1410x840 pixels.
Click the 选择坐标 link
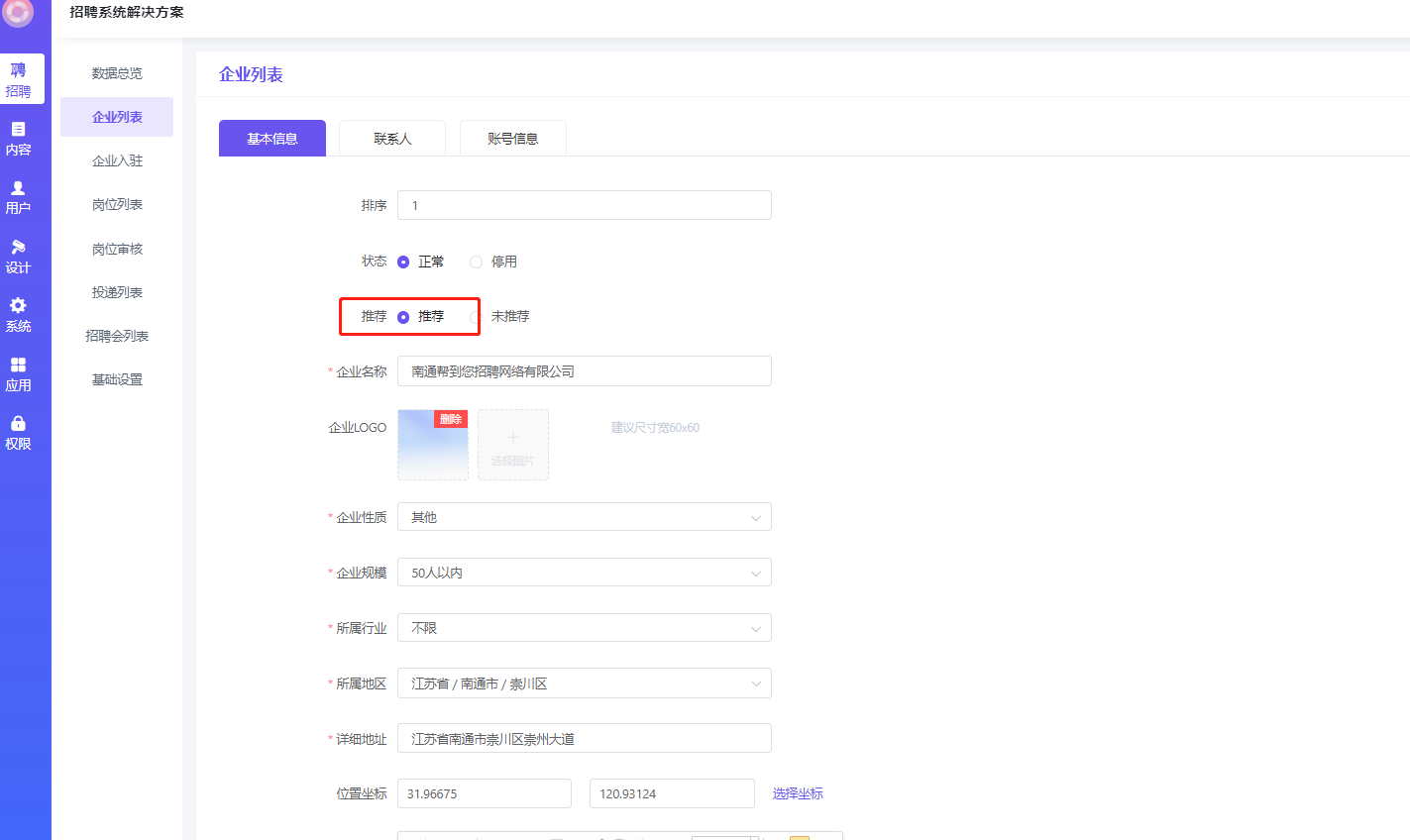click(x=798, y=793)
